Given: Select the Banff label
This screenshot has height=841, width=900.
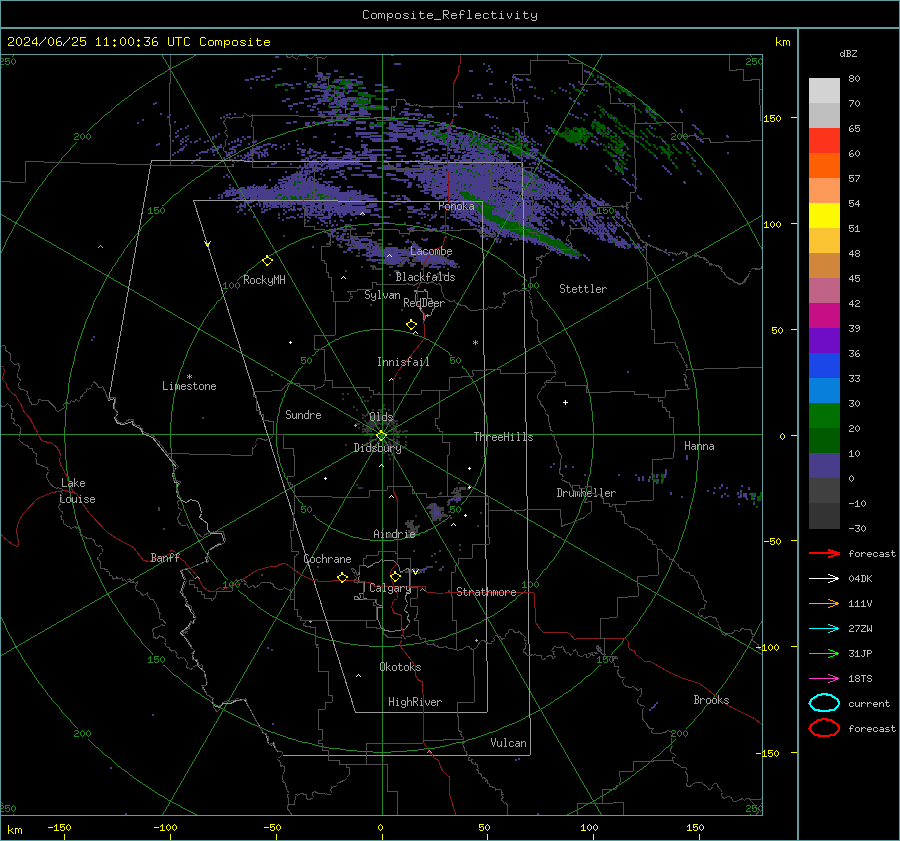Looking at the screenshot, I should tap(165, 557).
